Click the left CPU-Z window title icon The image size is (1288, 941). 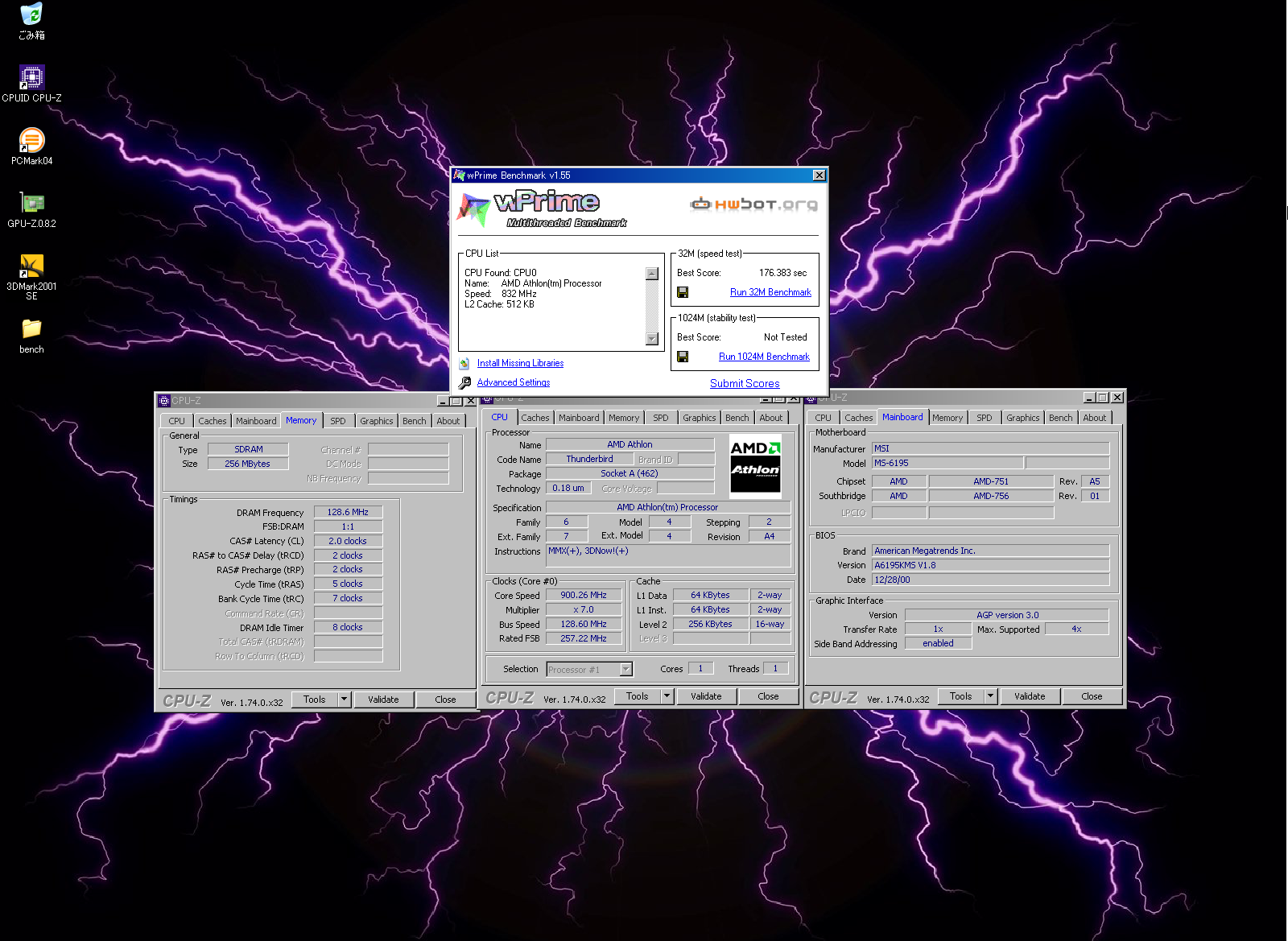164,400
